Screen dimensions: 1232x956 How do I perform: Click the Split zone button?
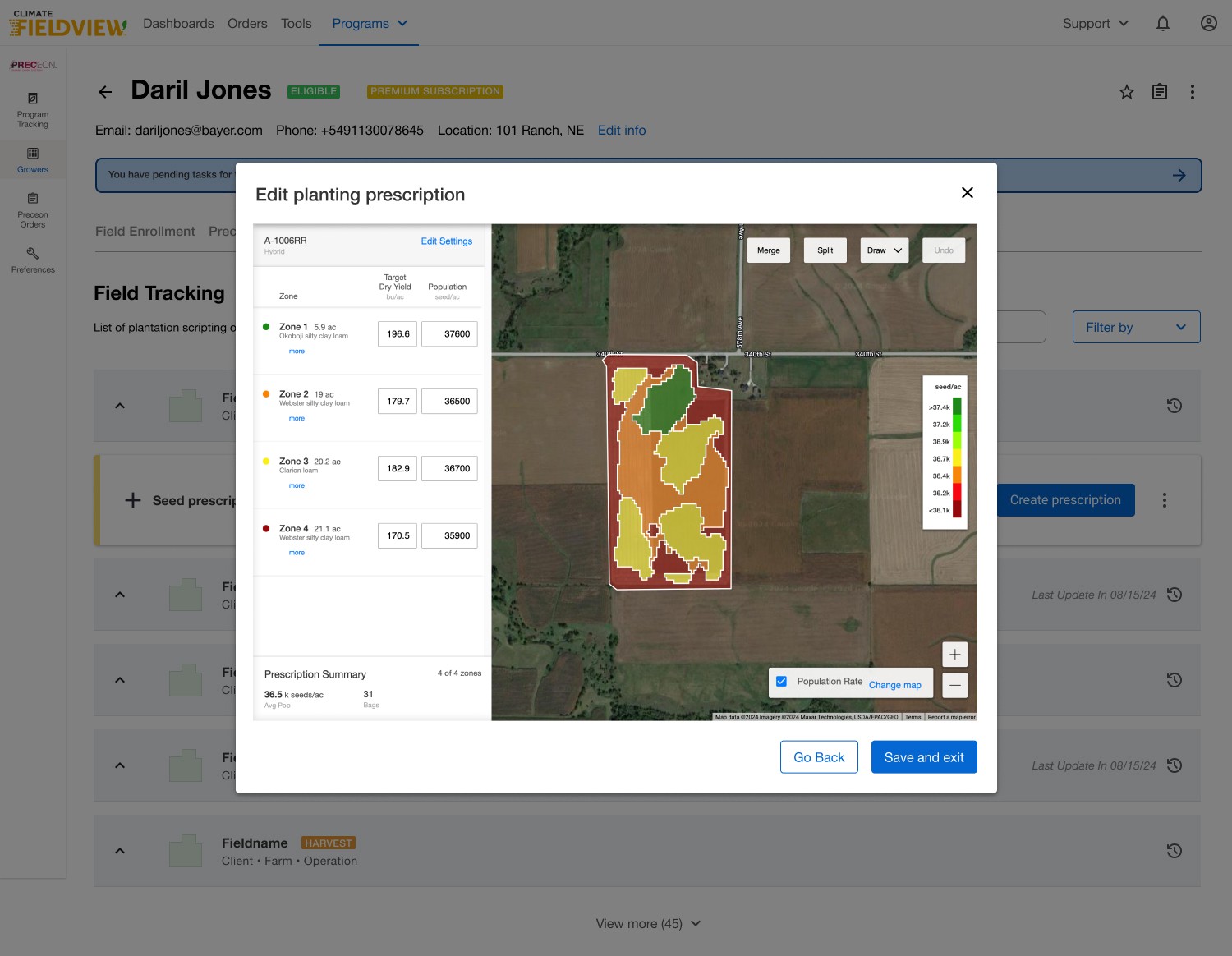tap(825, 250)
